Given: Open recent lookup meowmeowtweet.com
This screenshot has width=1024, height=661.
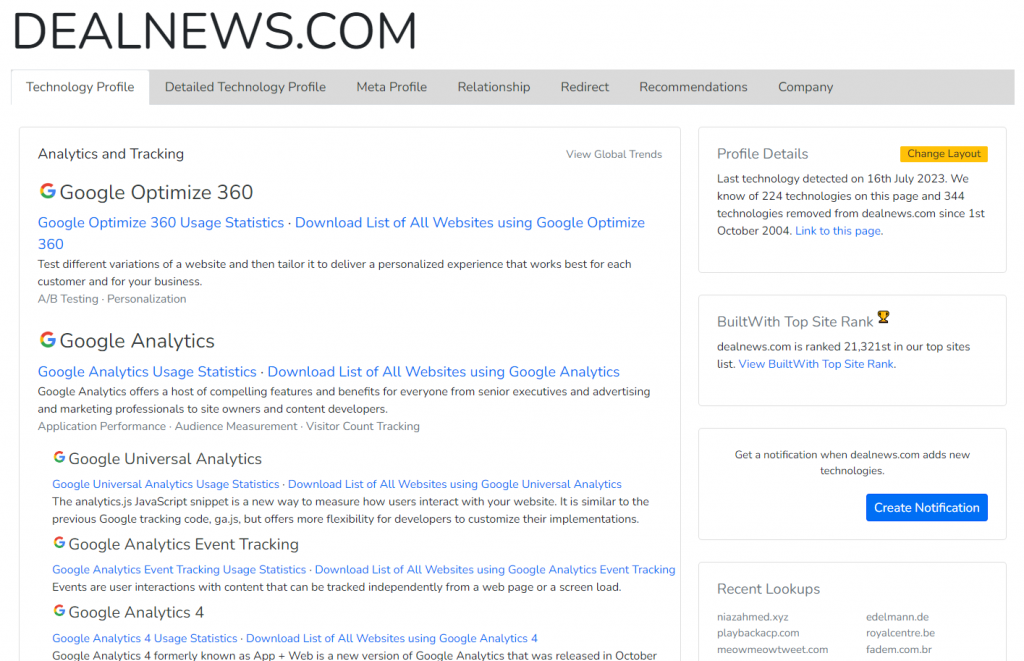Looking at the screenshot, I should coord(773,650).
